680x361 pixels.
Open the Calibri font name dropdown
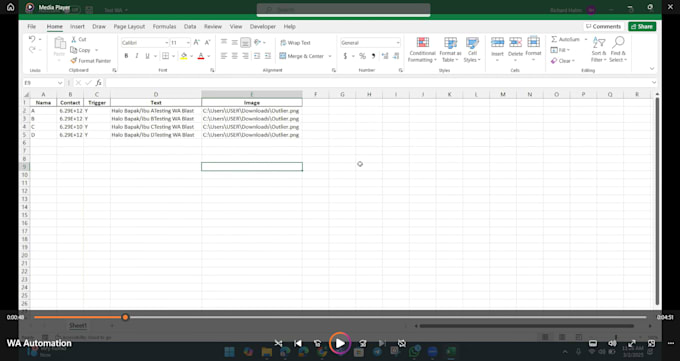point(167,43)
